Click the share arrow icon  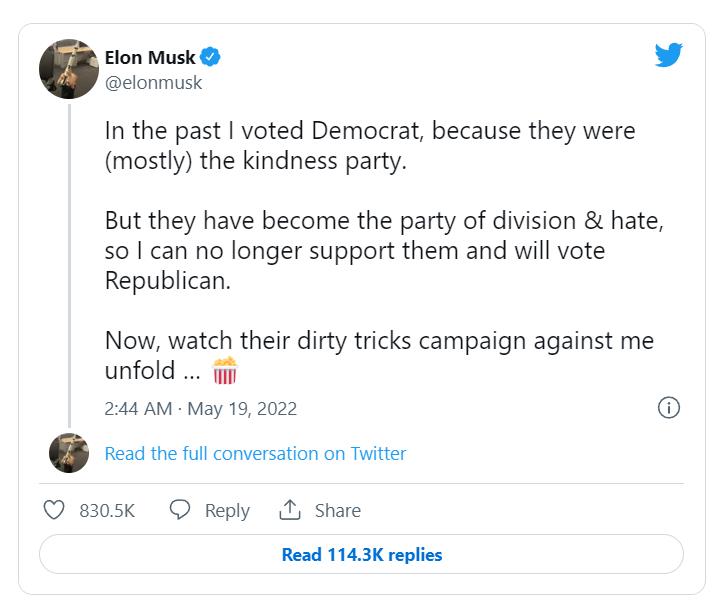[290, 510]
